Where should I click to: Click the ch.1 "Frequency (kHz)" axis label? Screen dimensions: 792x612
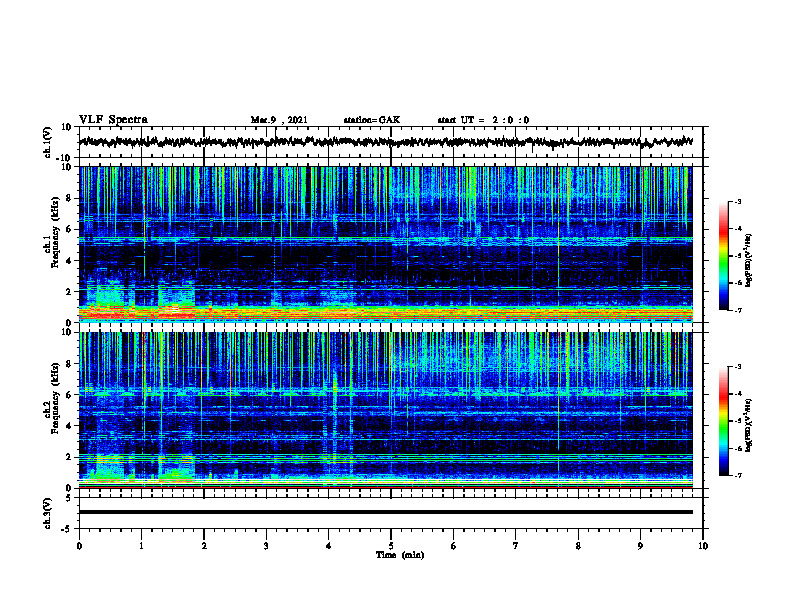coord(55,233)
